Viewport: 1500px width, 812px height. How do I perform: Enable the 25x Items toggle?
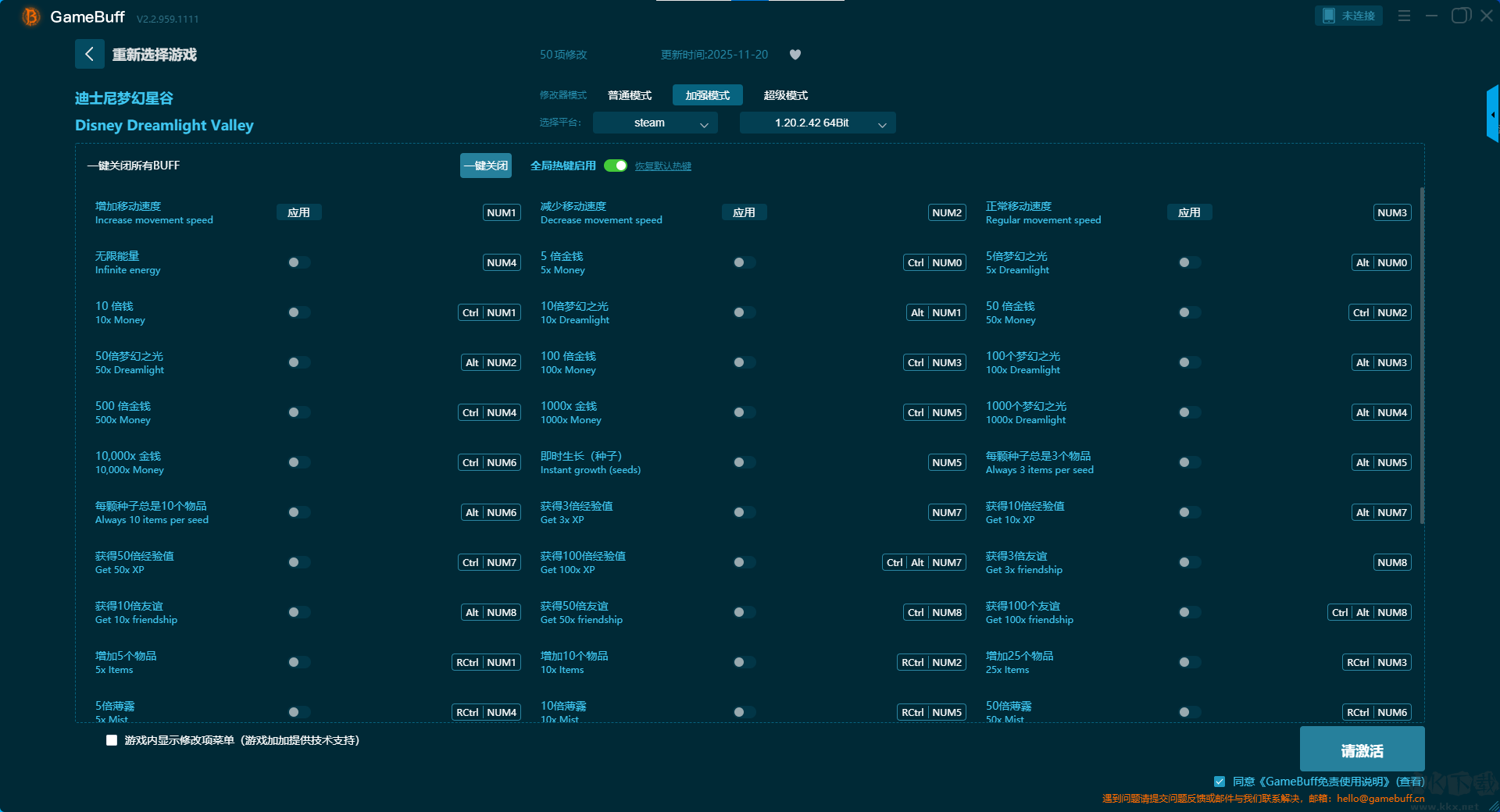pyautogui.click(x=1190, y=662)
